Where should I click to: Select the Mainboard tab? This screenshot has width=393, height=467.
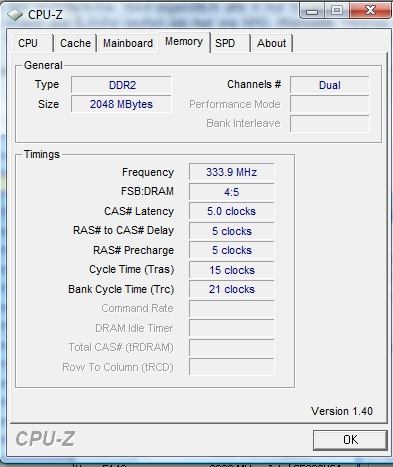tap(128, 43)
